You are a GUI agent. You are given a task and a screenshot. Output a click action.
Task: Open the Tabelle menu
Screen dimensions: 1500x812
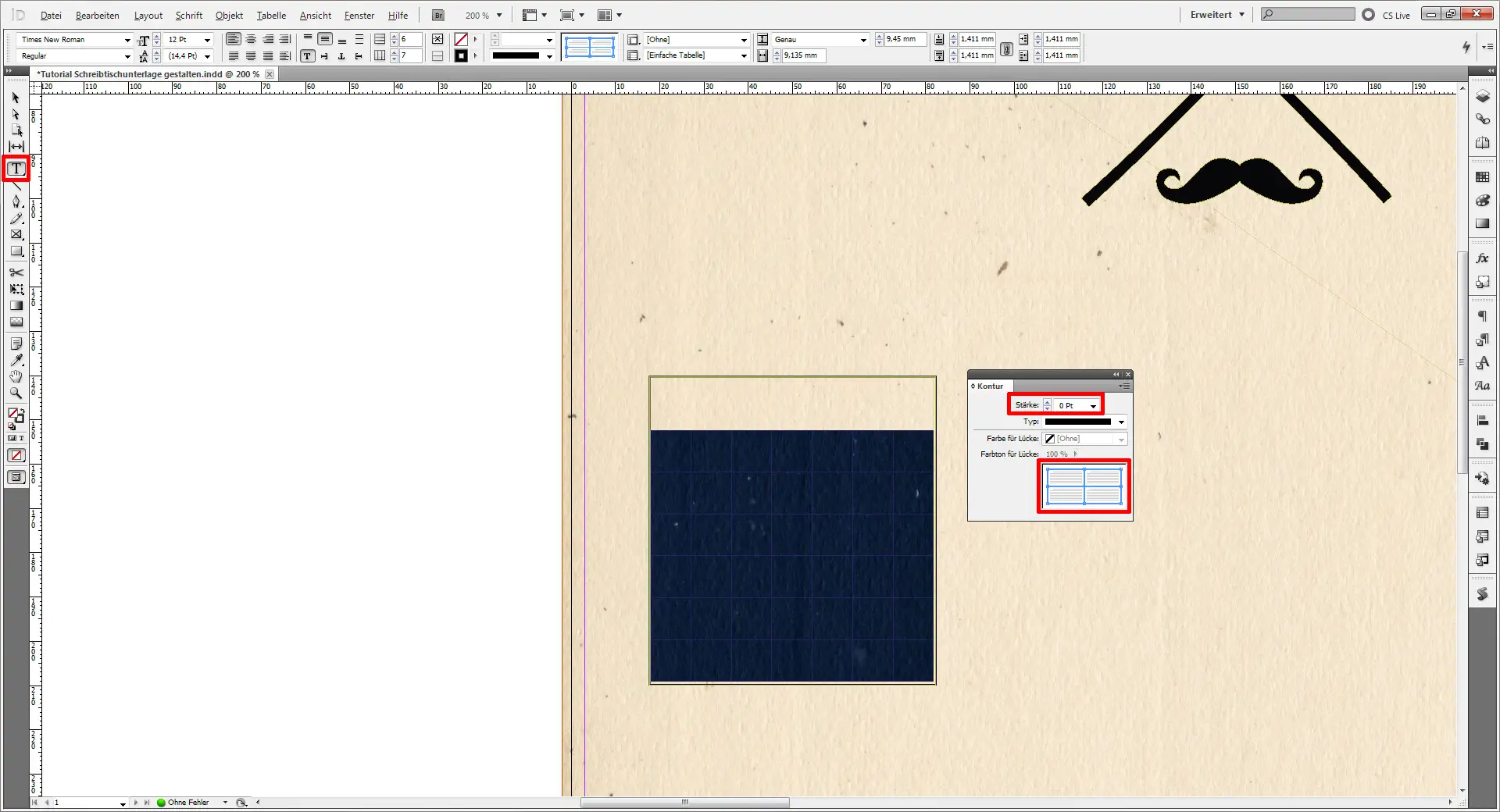pyautogui.click(x=270, y=15)
